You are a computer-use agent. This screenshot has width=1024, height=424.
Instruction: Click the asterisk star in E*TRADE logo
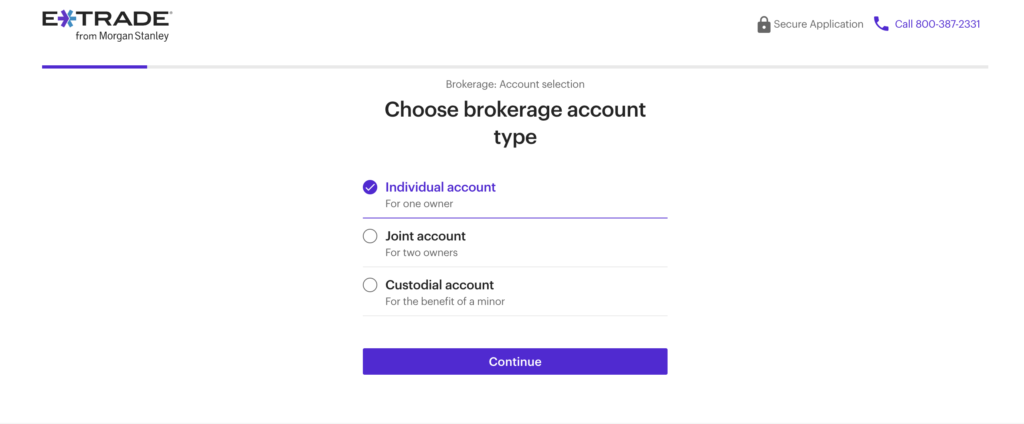click(65, 20)
